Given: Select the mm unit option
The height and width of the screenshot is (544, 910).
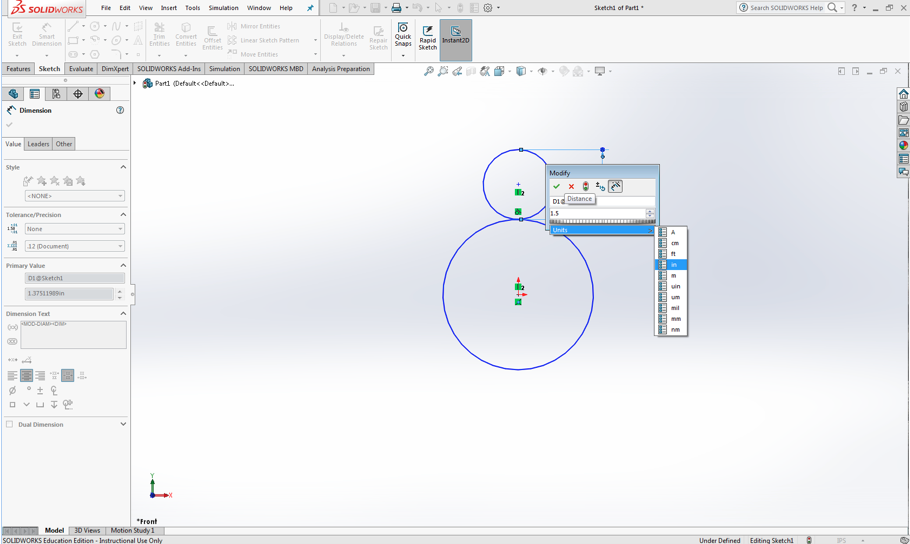Looking at the screenshot, I should 676,319.
